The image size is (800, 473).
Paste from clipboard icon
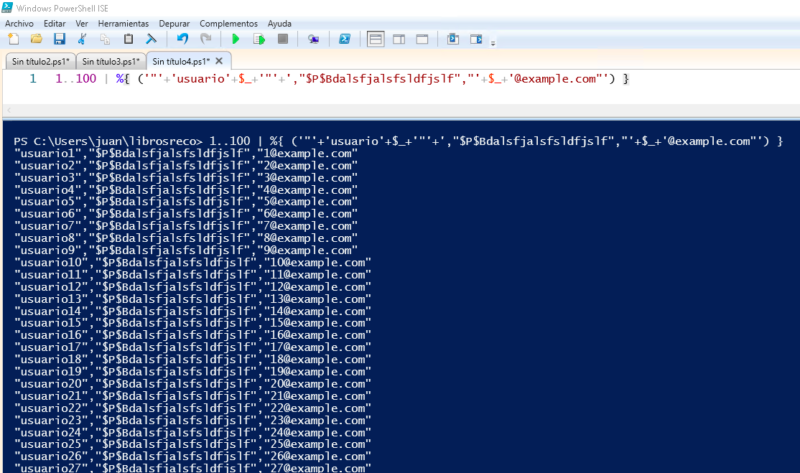(x=129, y=39)
